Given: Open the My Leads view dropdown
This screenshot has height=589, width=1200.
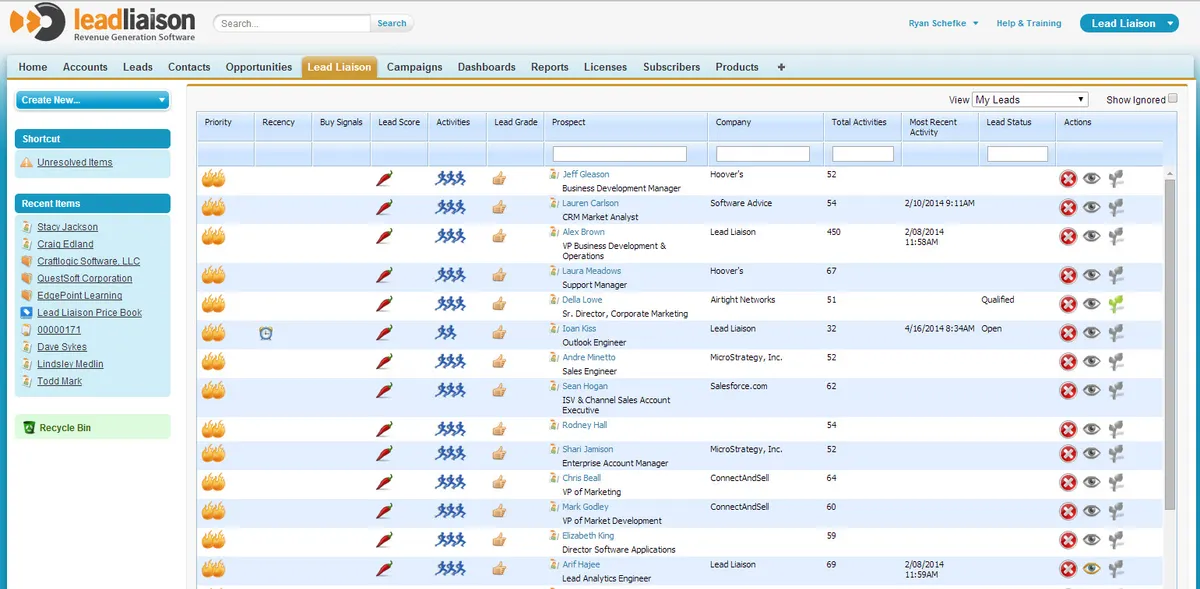Looking at the screenshot, I should [x=1030, y=100].
